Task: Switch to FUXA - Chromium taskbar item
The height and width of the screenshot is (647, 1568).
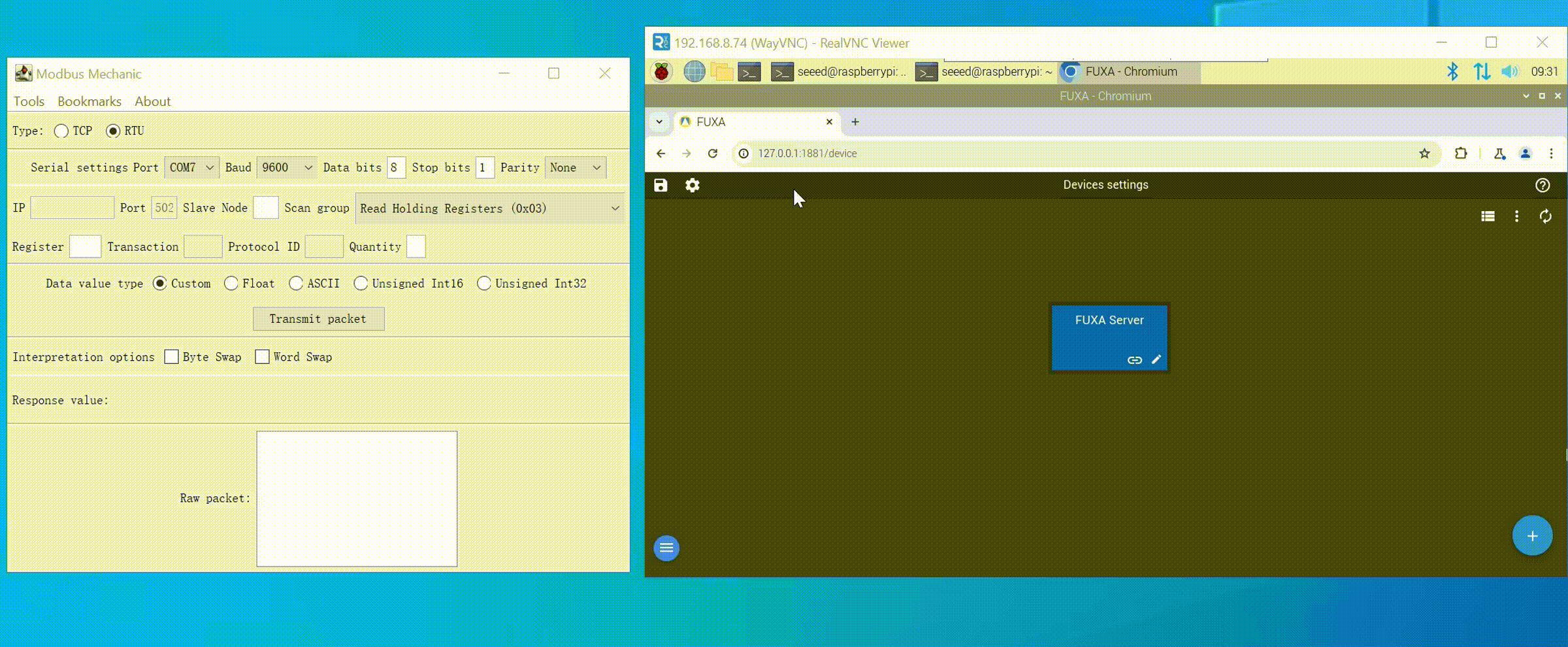Action: (x=1129, y=72)
